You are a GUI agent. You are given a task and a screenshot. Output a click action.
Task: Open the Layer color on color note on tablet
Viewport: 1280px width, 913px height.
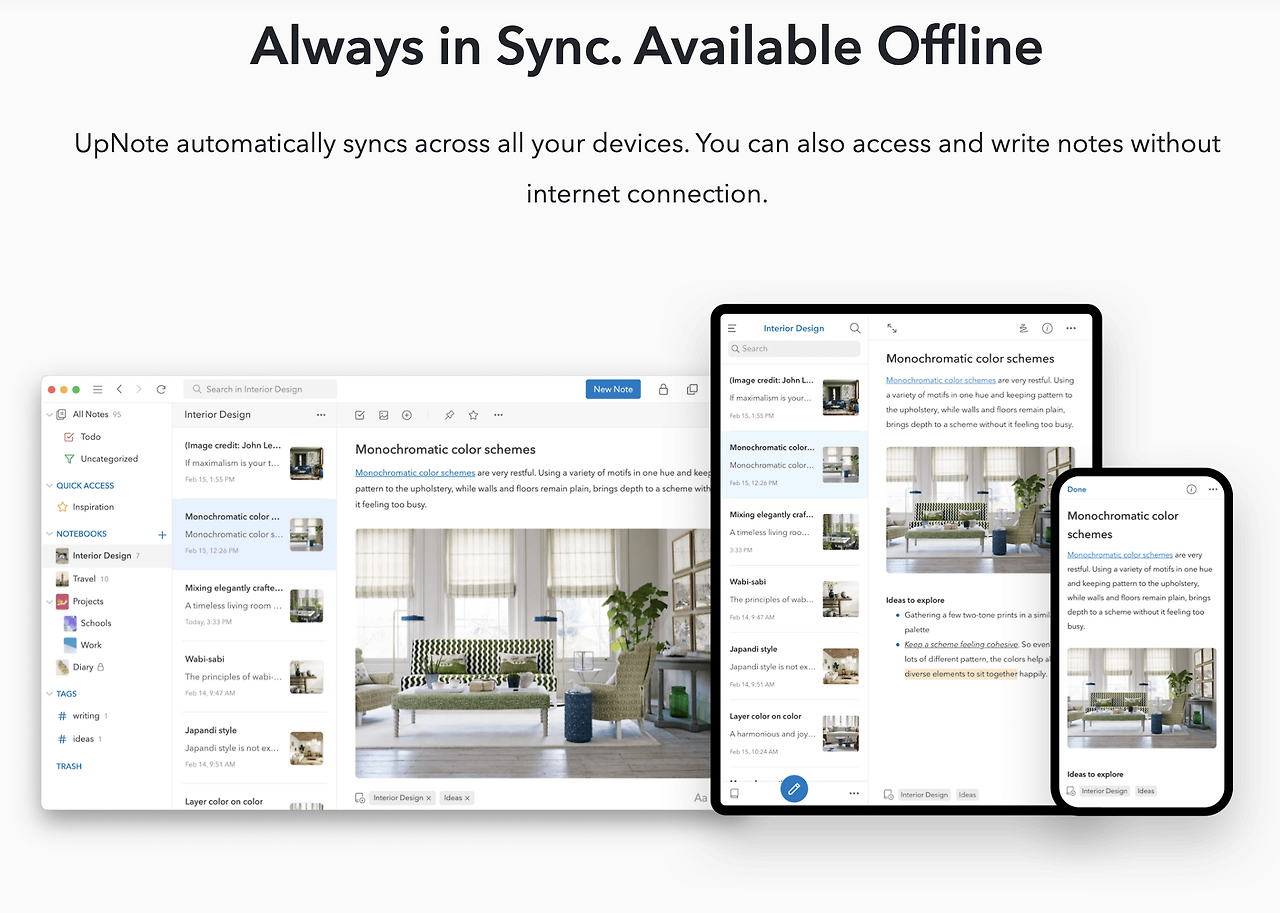(x=794, y=733)
